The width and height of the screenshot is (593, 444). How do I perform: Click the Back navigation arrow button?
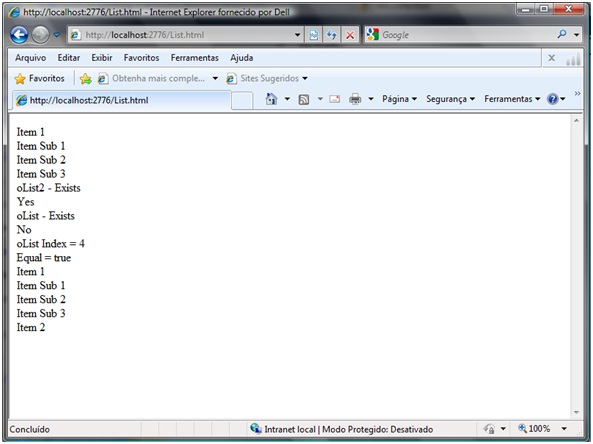tap(19, 35)
